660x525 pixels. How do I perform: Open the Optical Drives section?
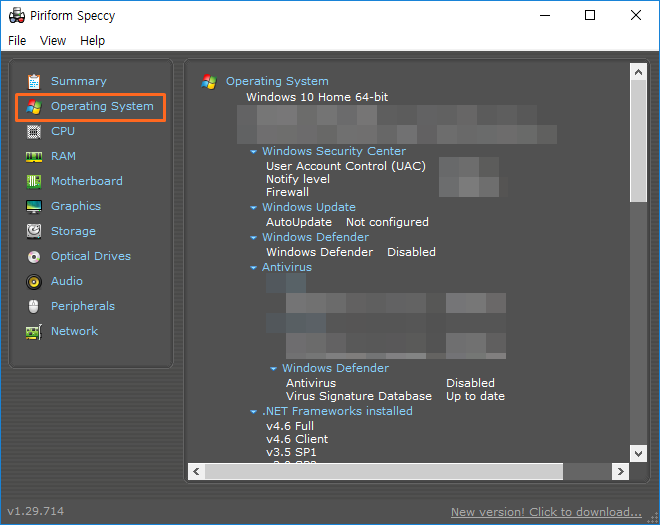(x=91, y=256)
